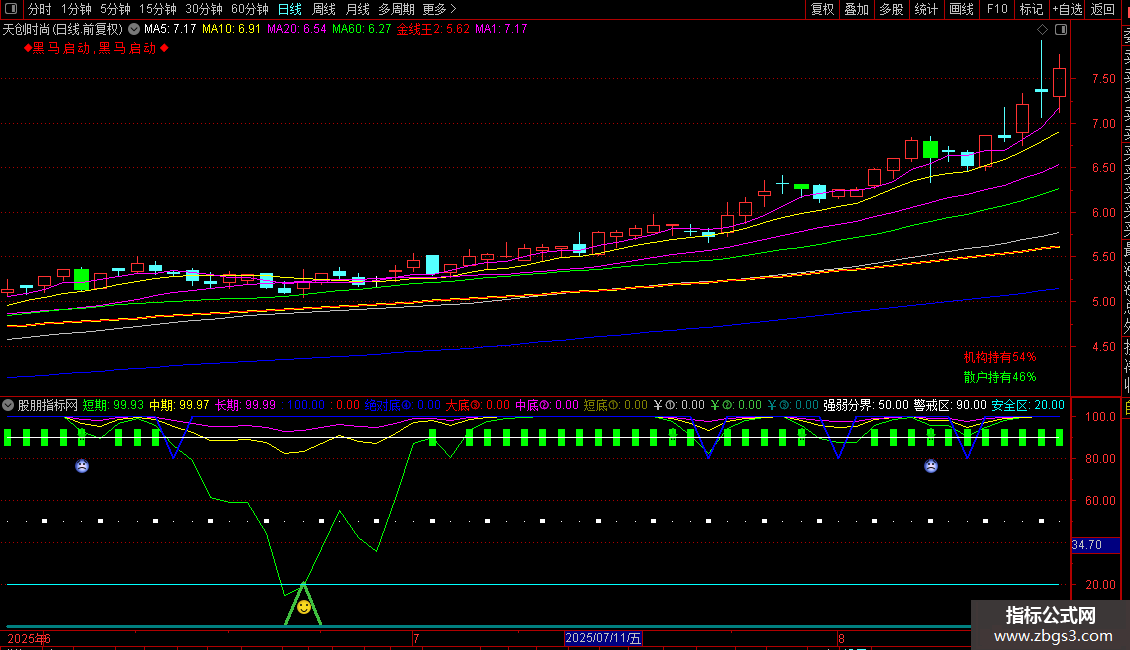Viewport: 1130px width, 650px height.
Task: Click the 股朋指标网 indicator name
Action: coord(48,406)
